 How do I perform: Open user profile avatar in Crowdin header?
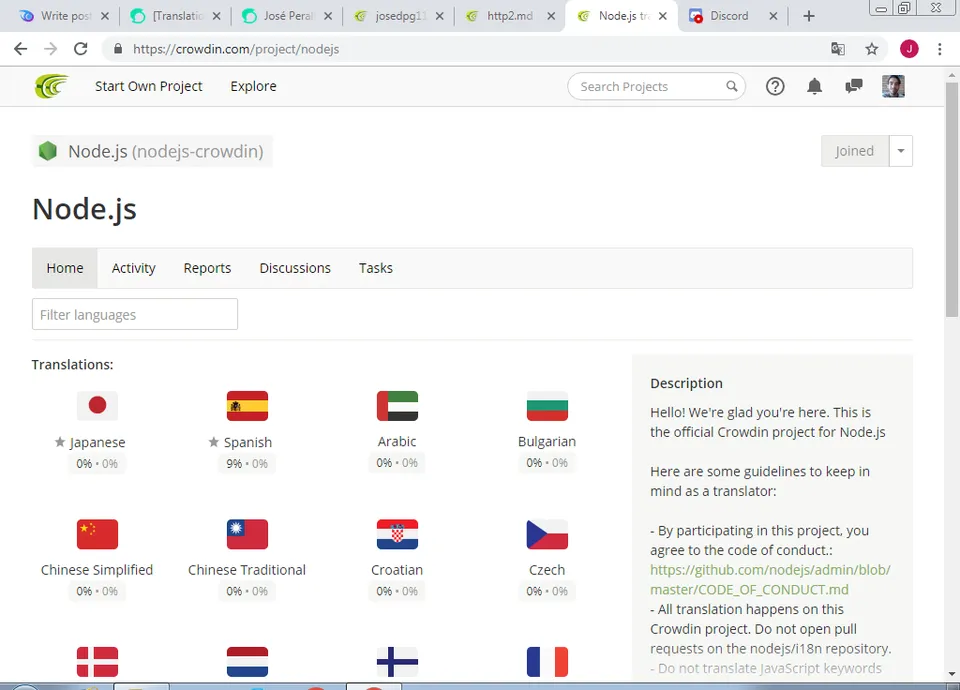pyautogui.click(x=893, y=86)
